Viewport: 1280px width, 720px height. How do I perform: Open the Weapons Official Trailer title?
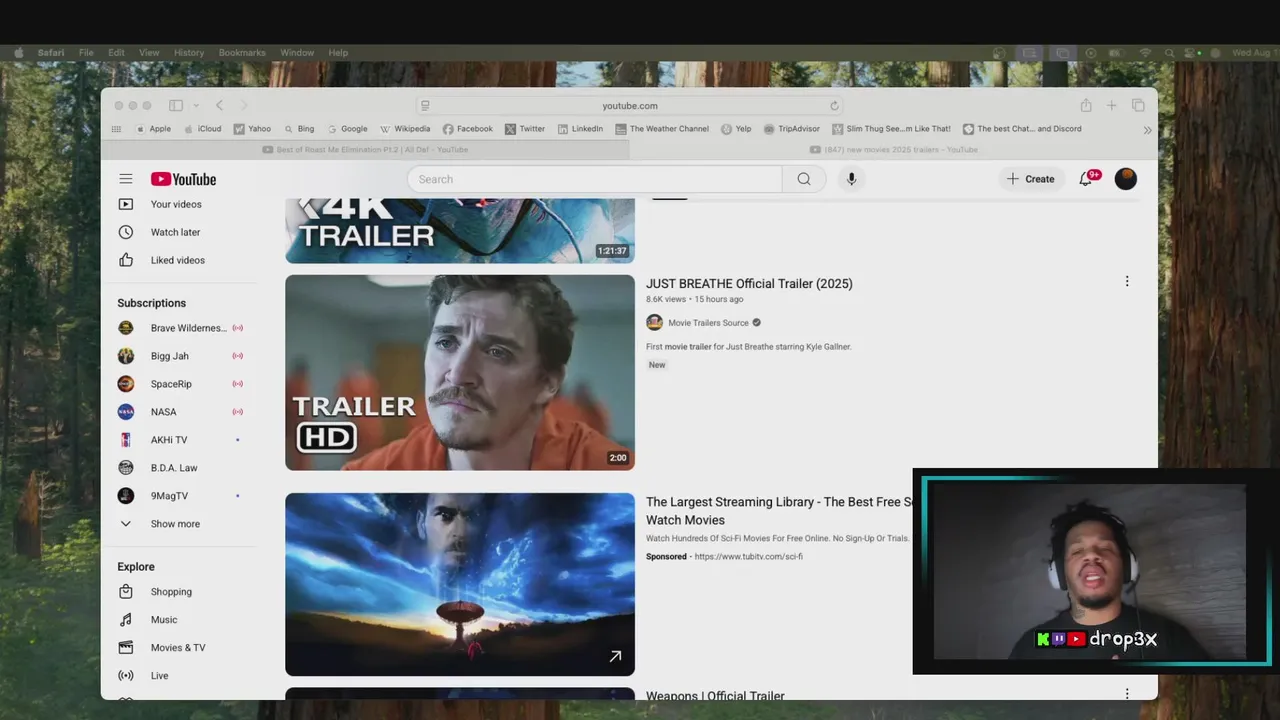(x=715, y=695)
